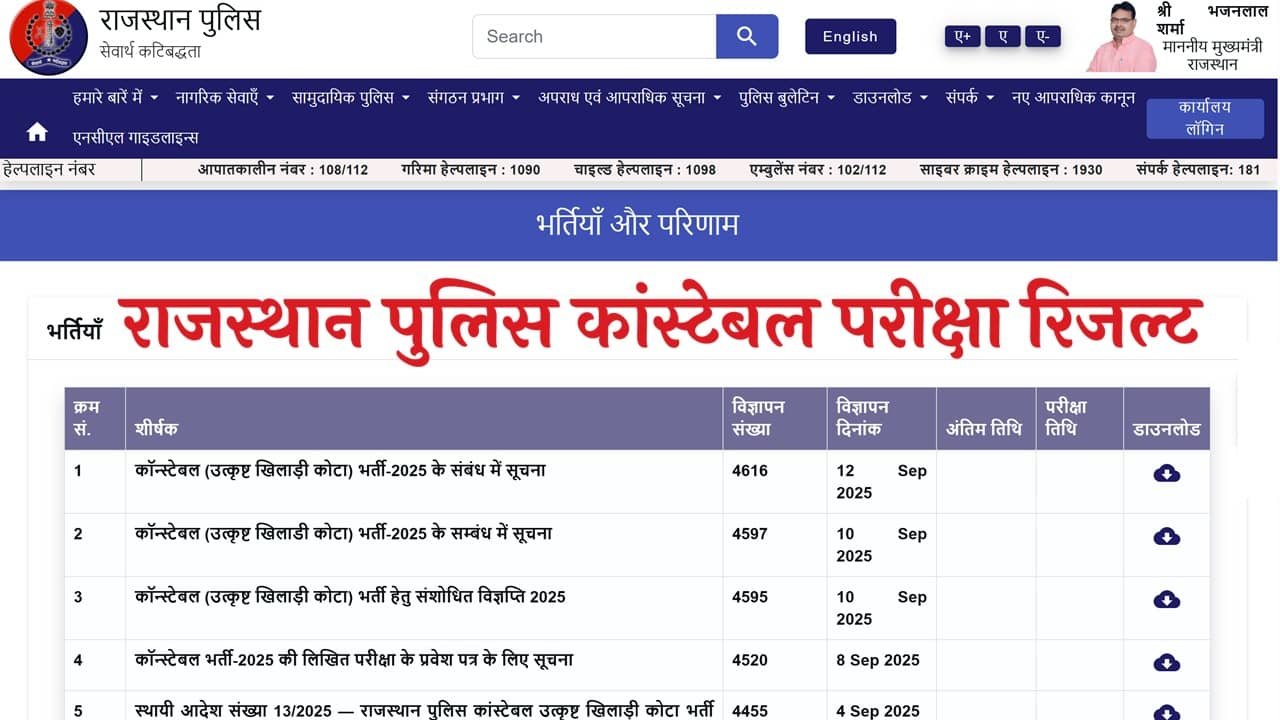Open नए आपराधिक कानून menu item
The image size is (1280, 720).
pos(1072,97)
